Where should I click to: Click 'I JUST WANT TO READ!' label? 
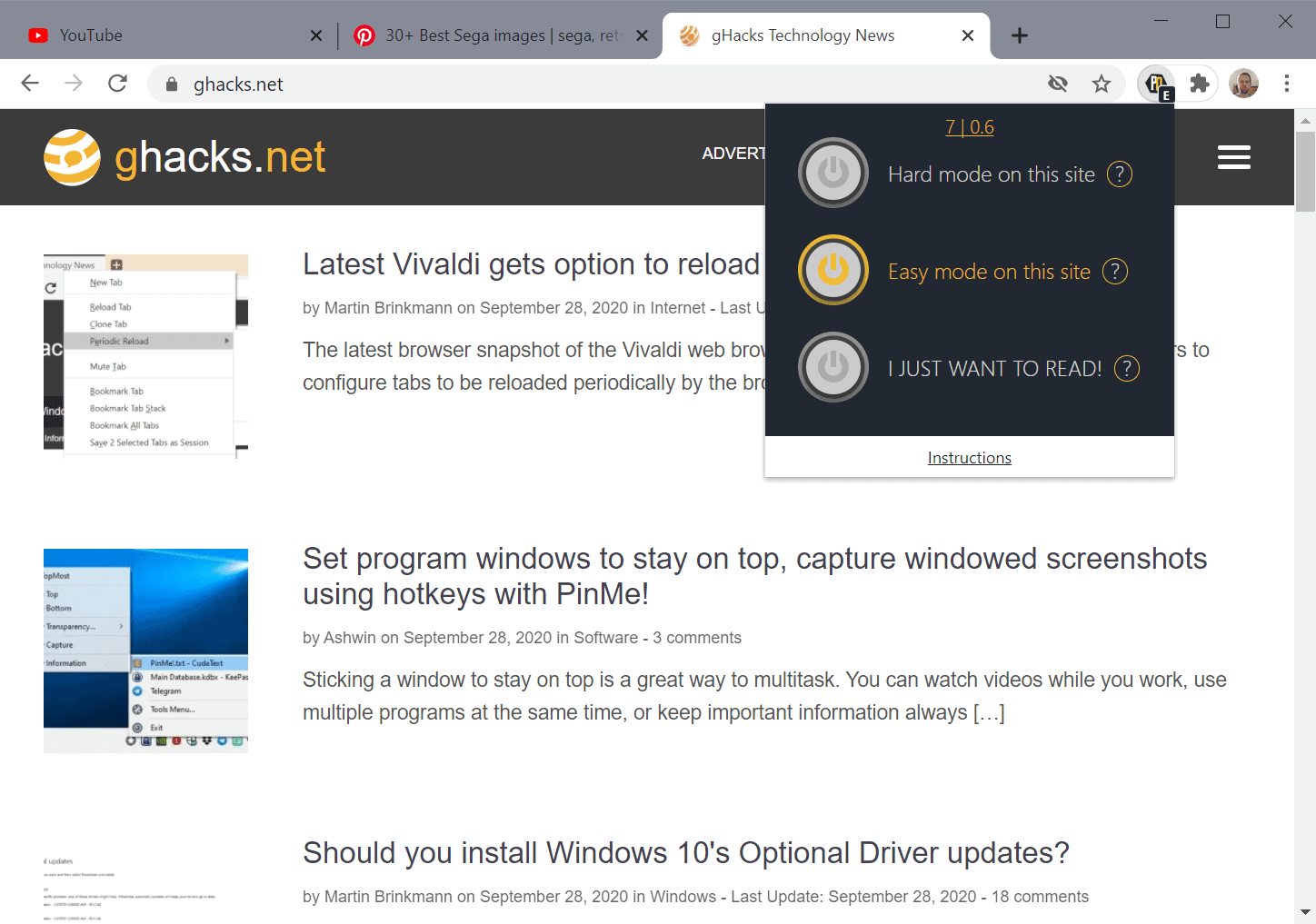pos(995,369)
